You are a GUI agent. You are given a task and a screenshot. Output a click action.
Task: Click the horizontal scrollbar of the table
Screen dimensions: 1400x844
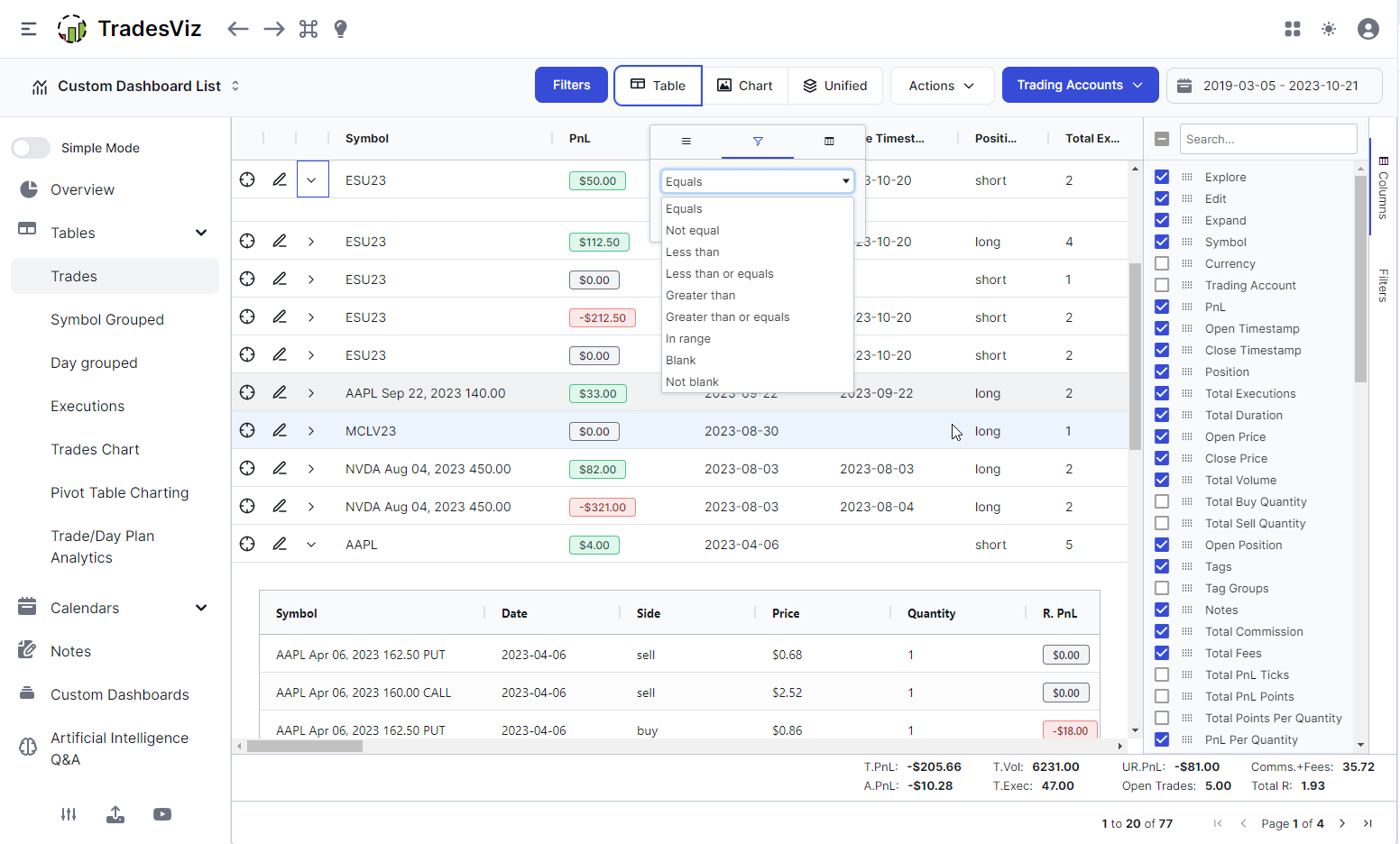point(305,746)
